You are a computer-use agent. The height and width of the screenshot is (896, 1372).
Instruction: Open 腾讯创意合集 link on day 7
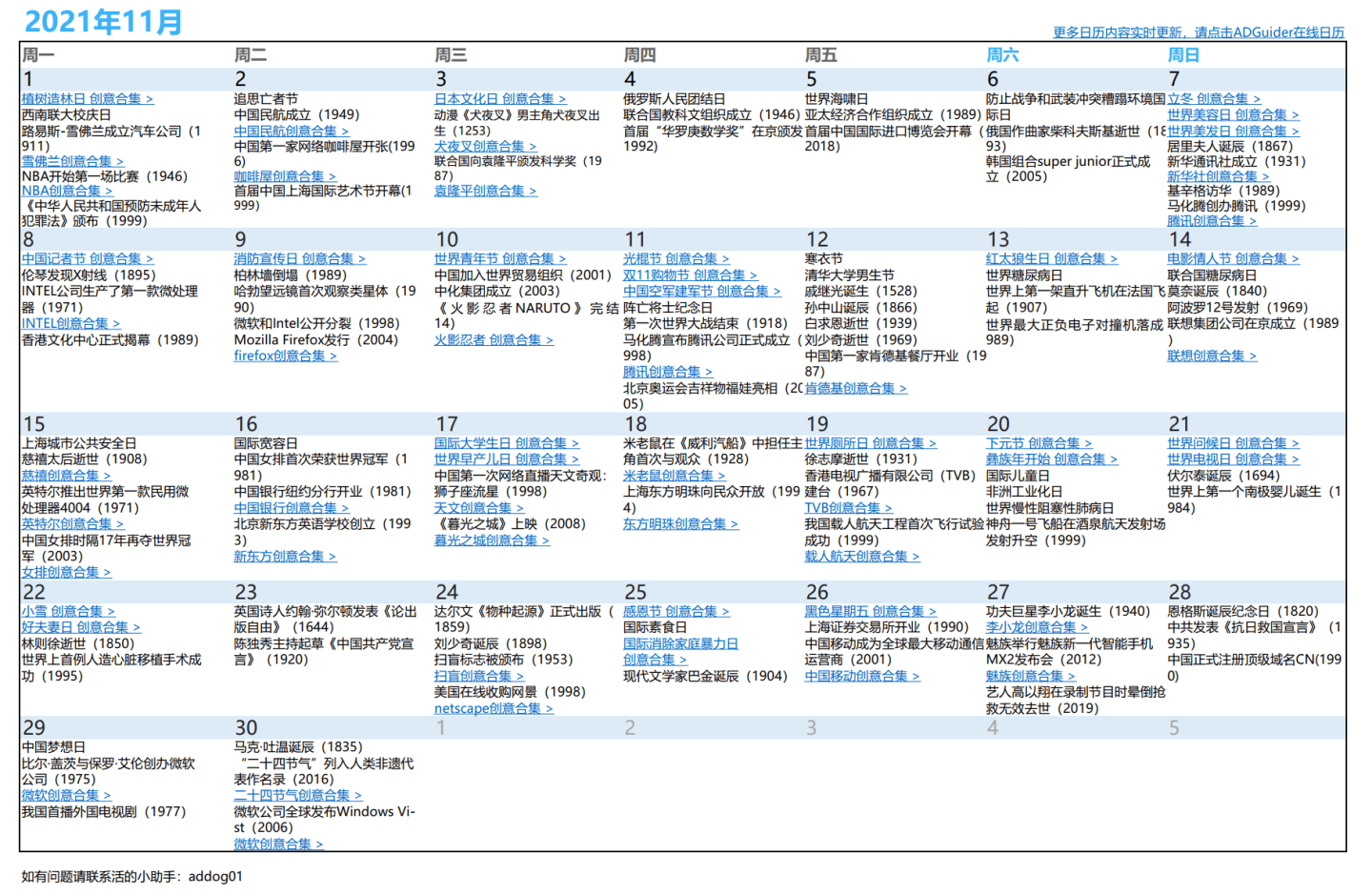click(1212, 221)
